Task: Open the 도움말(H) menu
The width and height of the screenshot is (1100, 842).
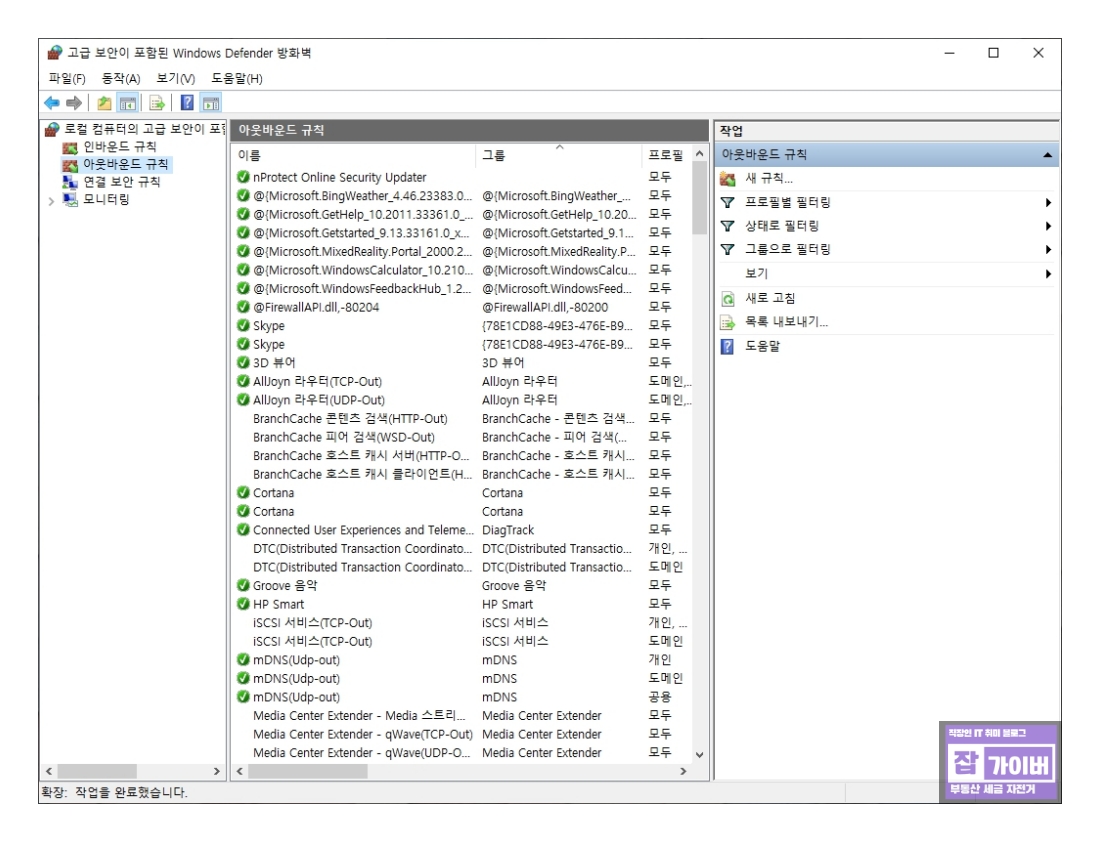Action: (236, 79)
